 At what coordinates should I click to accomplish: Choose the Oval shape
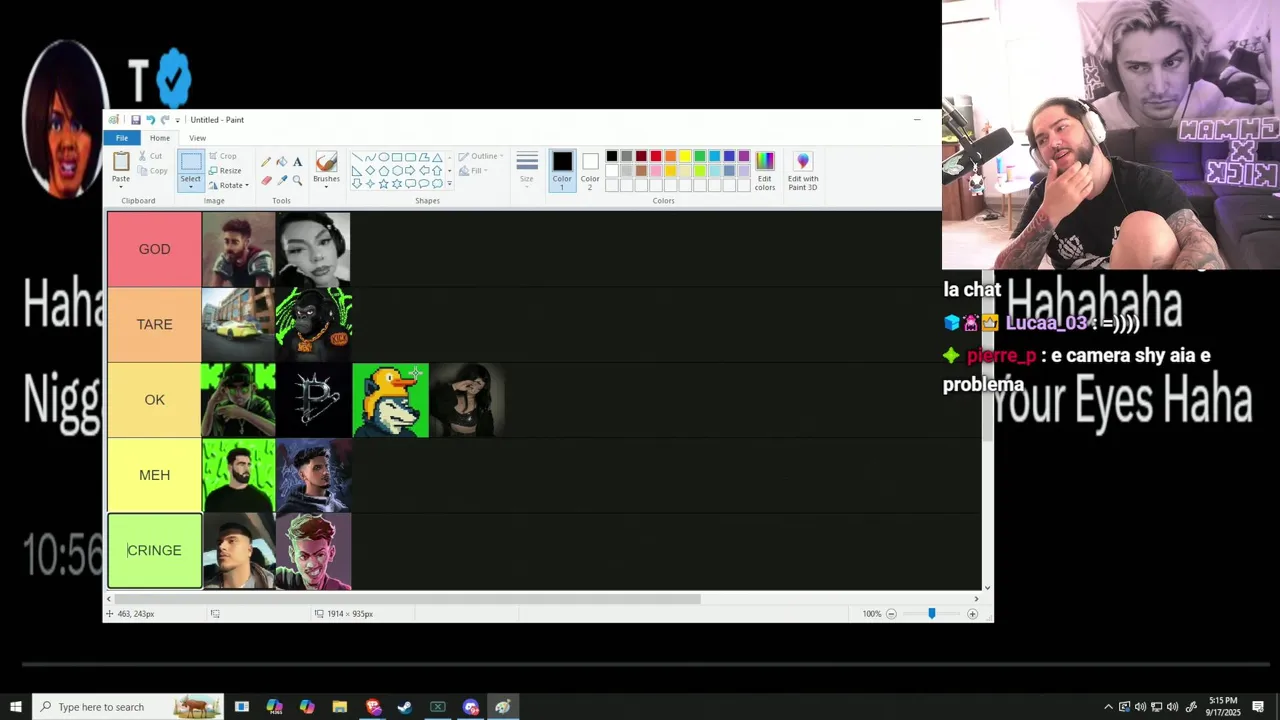[383, 157]
